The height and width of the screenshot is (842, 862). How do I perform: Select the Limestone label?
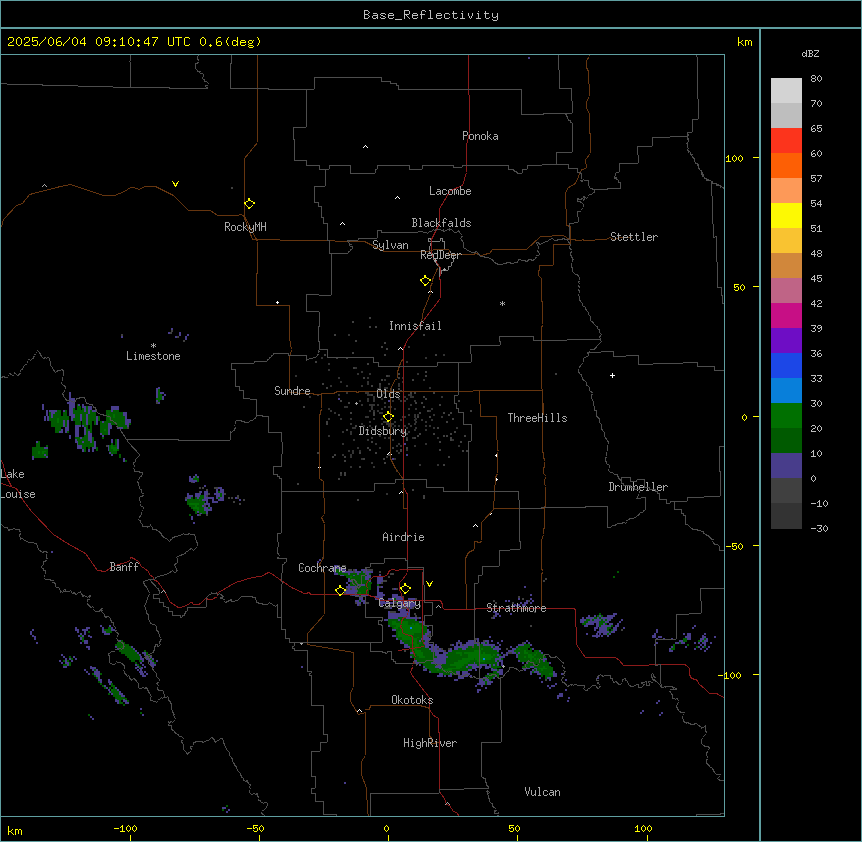153,356
